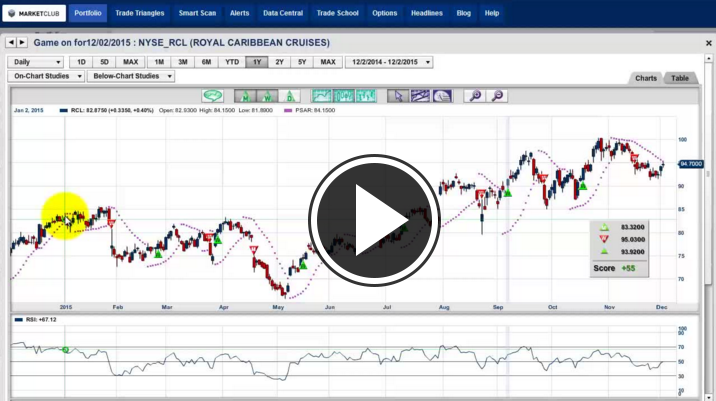Play the video with center play button
Image resolution: width=716 pixels, height=401 pixels.
click(x=374, y=220)
